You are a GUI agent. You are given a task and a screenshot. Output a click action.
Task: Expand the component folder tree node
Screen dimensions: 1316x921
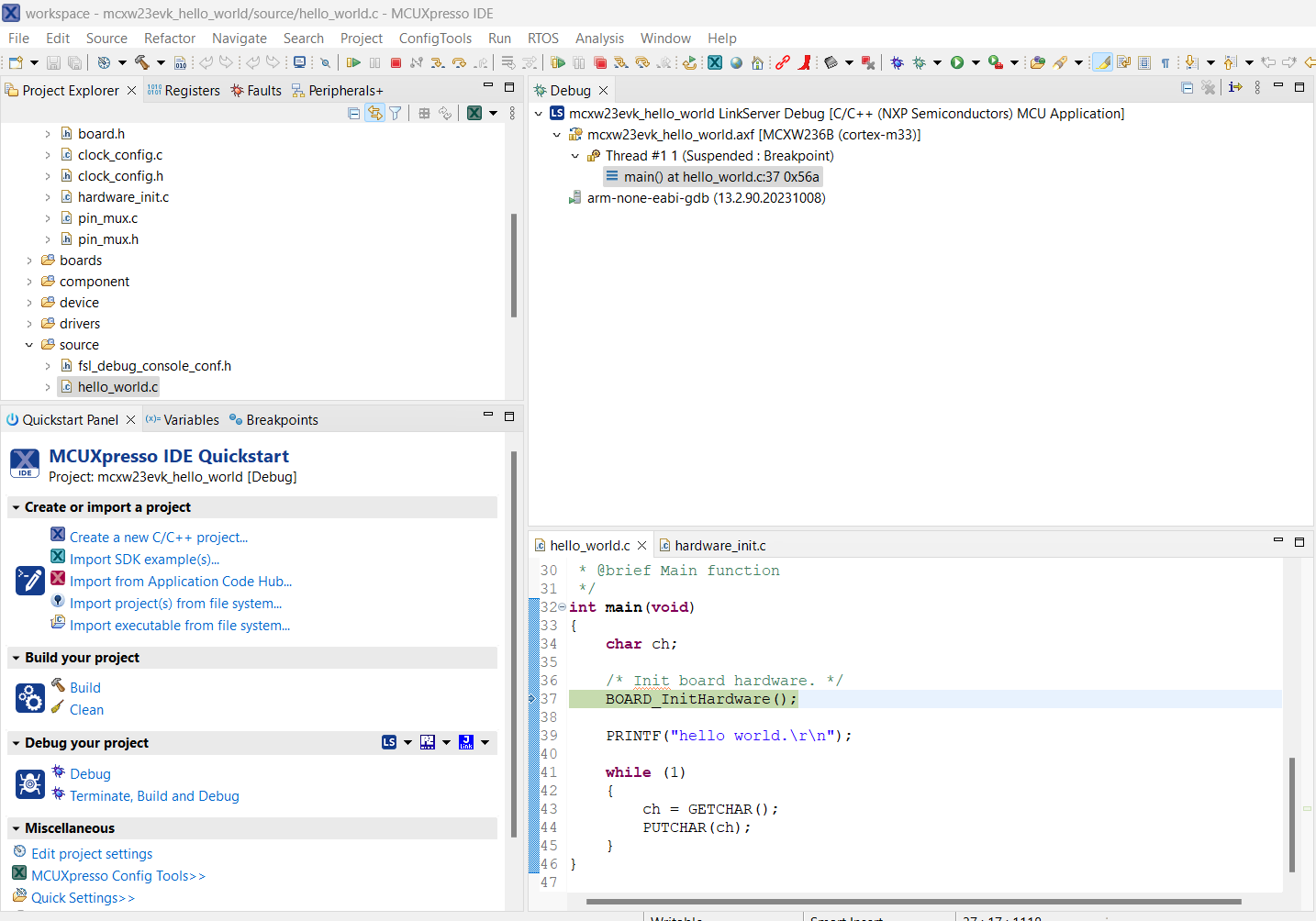tap(29, 282)
